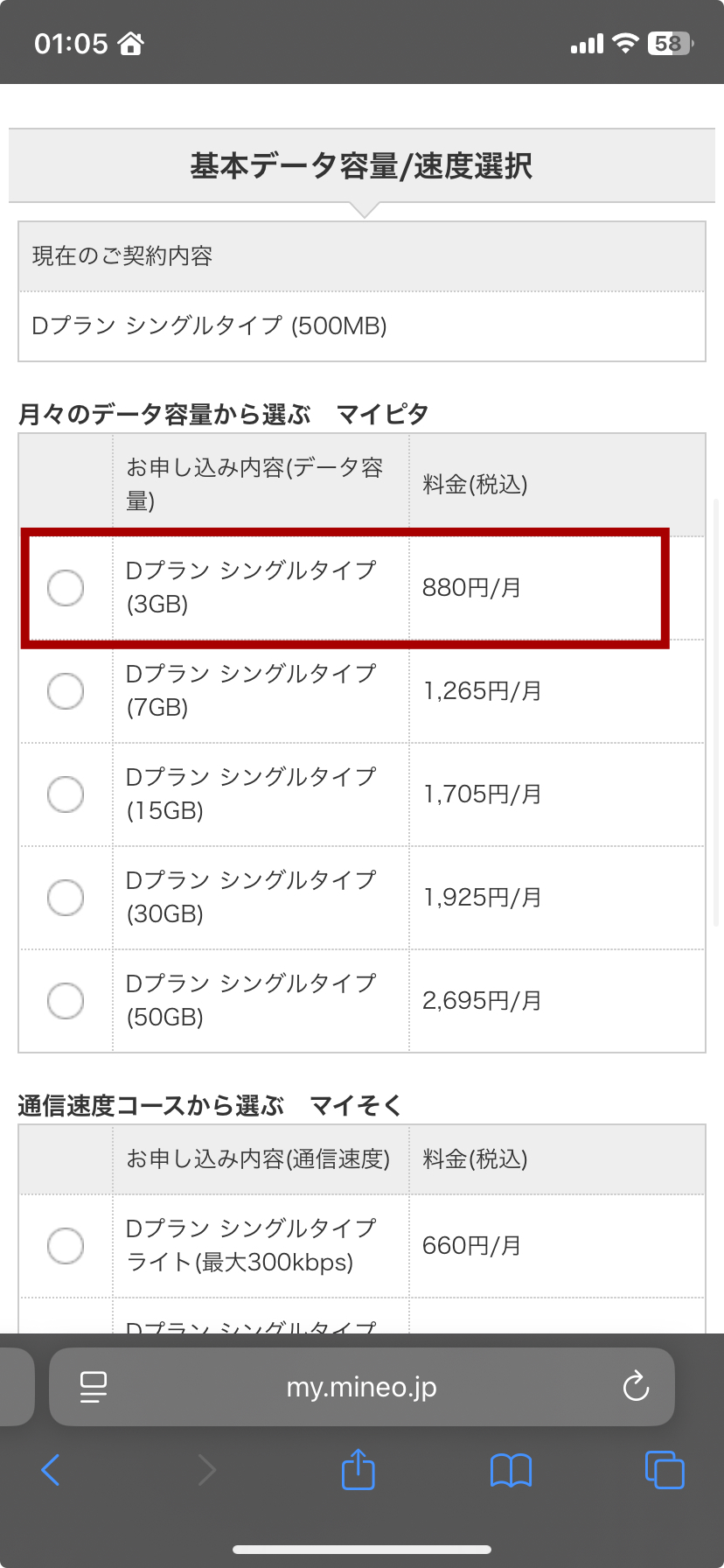Tap the Wi-Fi status icon
724x1568 pixels.
[x=625, y=43]
